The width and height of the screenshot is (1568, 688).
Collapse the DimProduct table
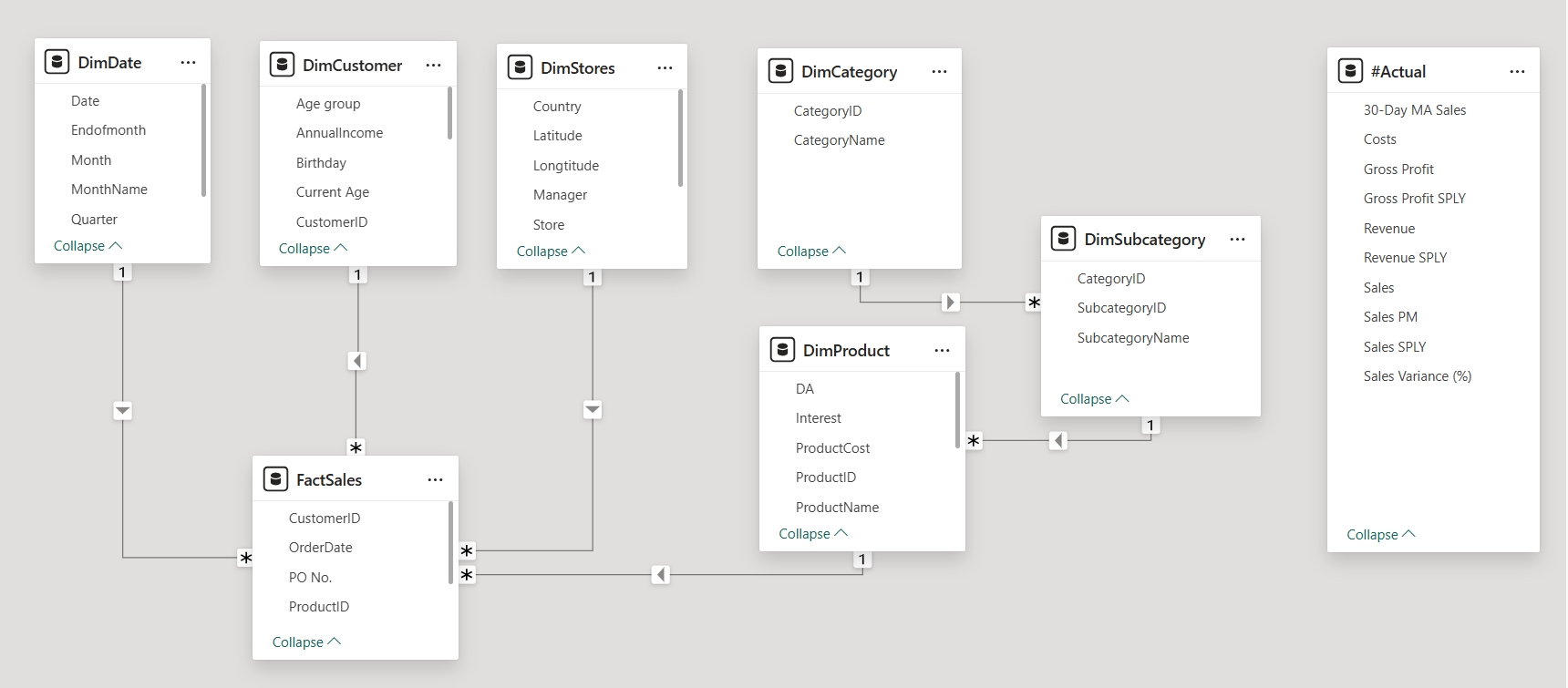point(813,534)
